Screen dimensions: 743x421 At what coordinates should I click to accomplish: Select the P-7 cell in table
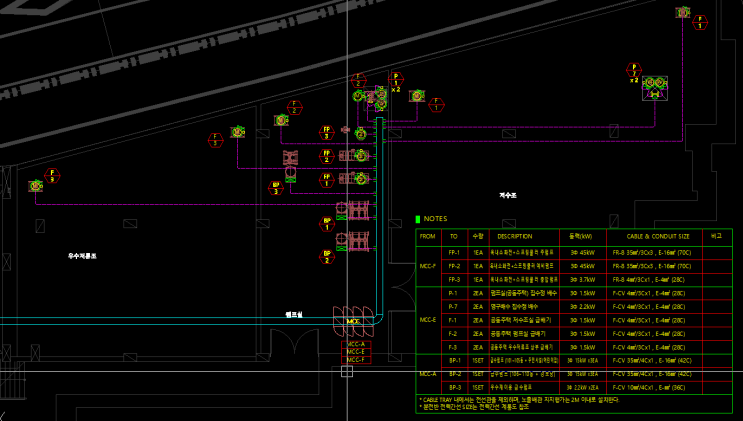[x=453, y=307]
